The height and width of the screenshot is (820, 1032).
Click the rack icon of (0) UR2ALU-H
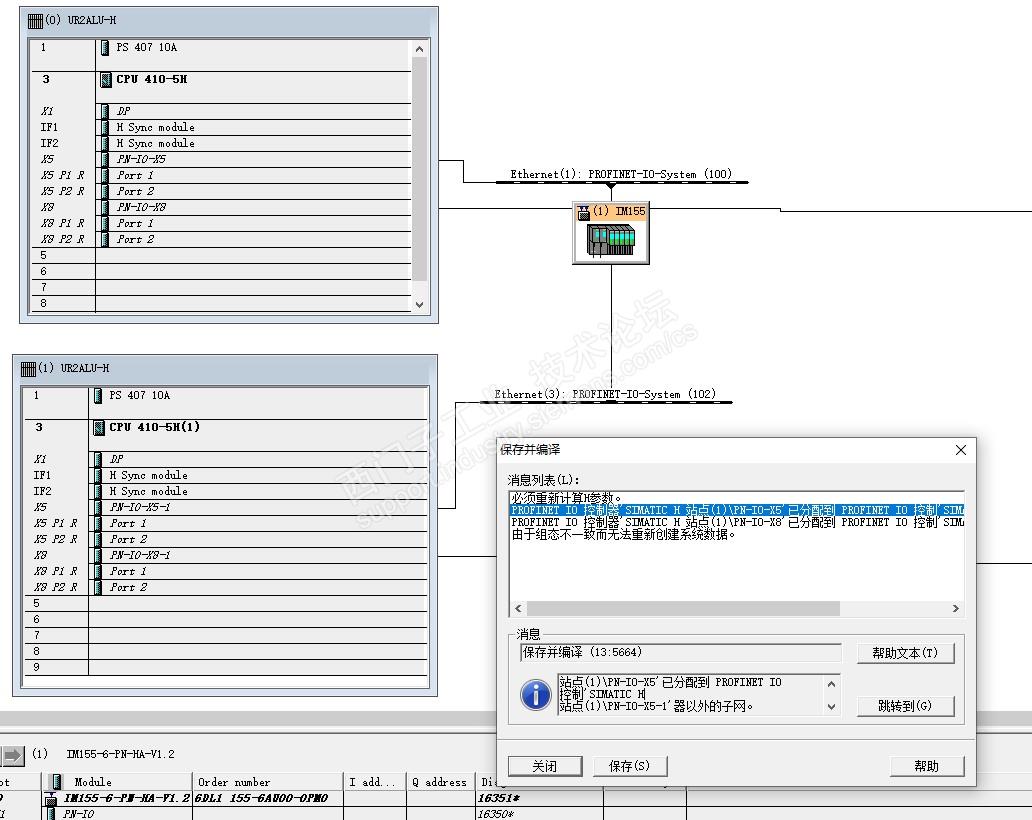coord(36,21)
